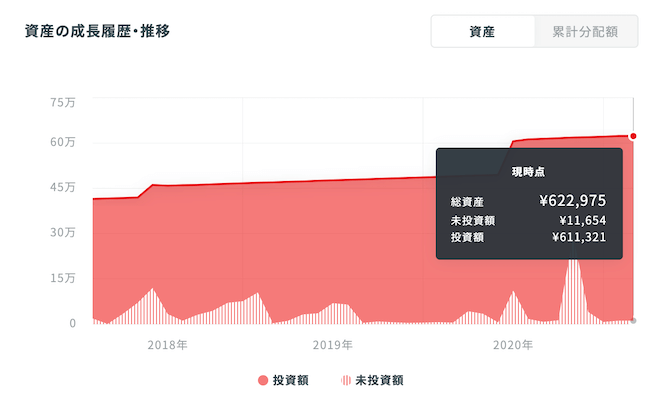Click the 2018年 axis label
The width and height of the screenshot is (650, 398).
coord(167,345)
